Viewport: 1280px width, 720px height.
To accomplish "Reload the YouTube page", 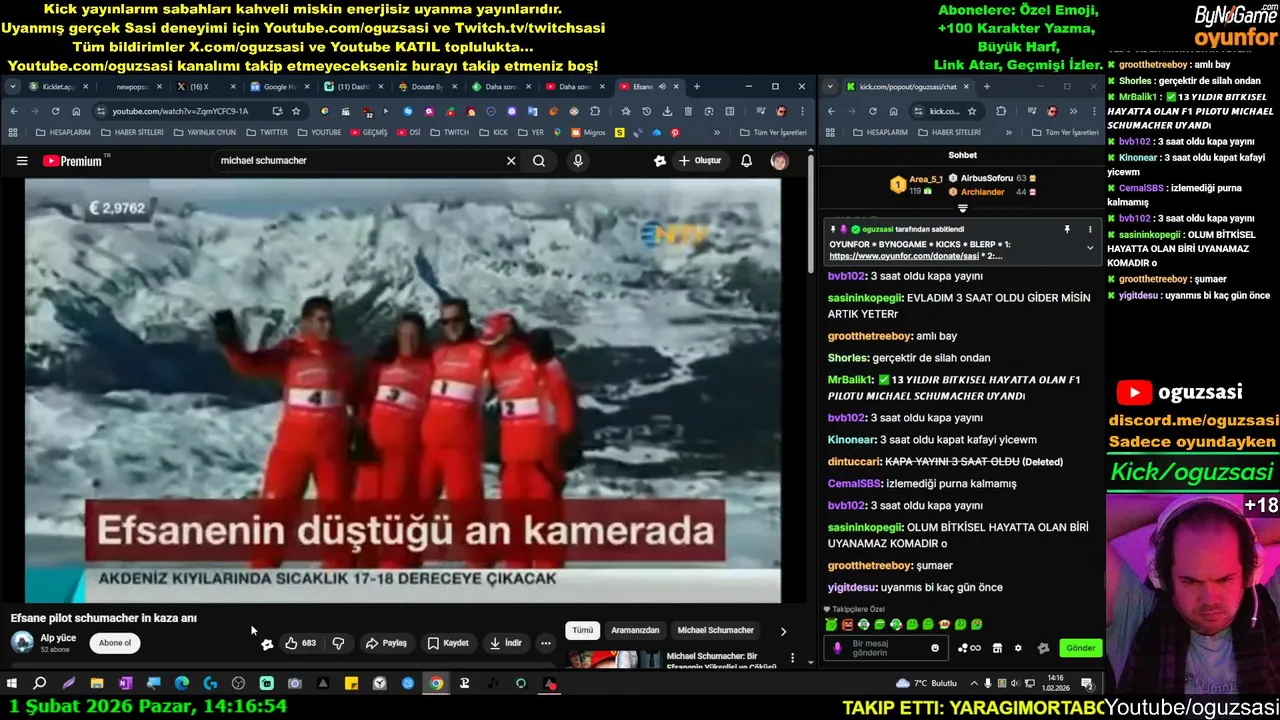I will 55,111.
